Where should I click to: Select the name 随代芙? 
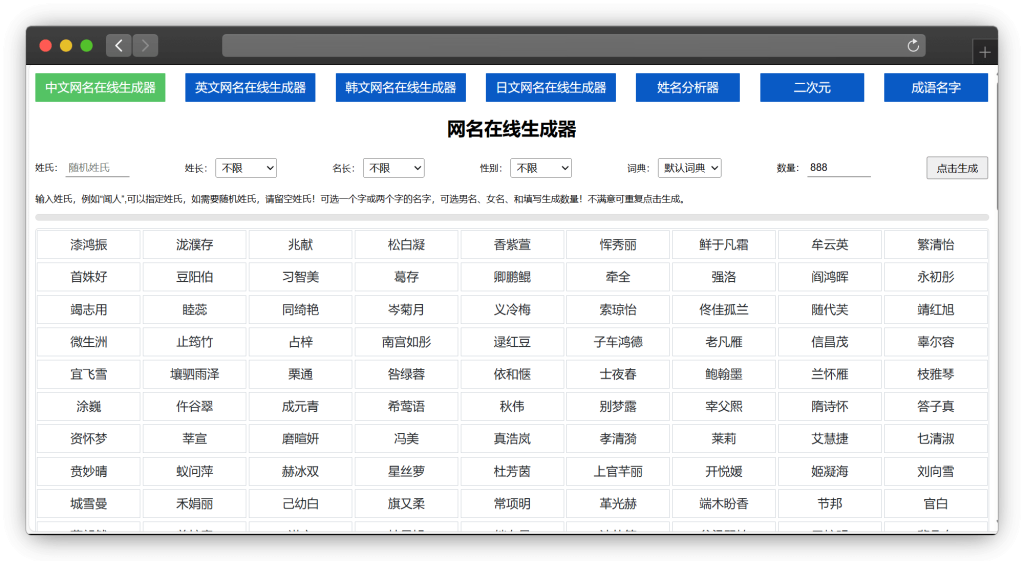(829, 310)
